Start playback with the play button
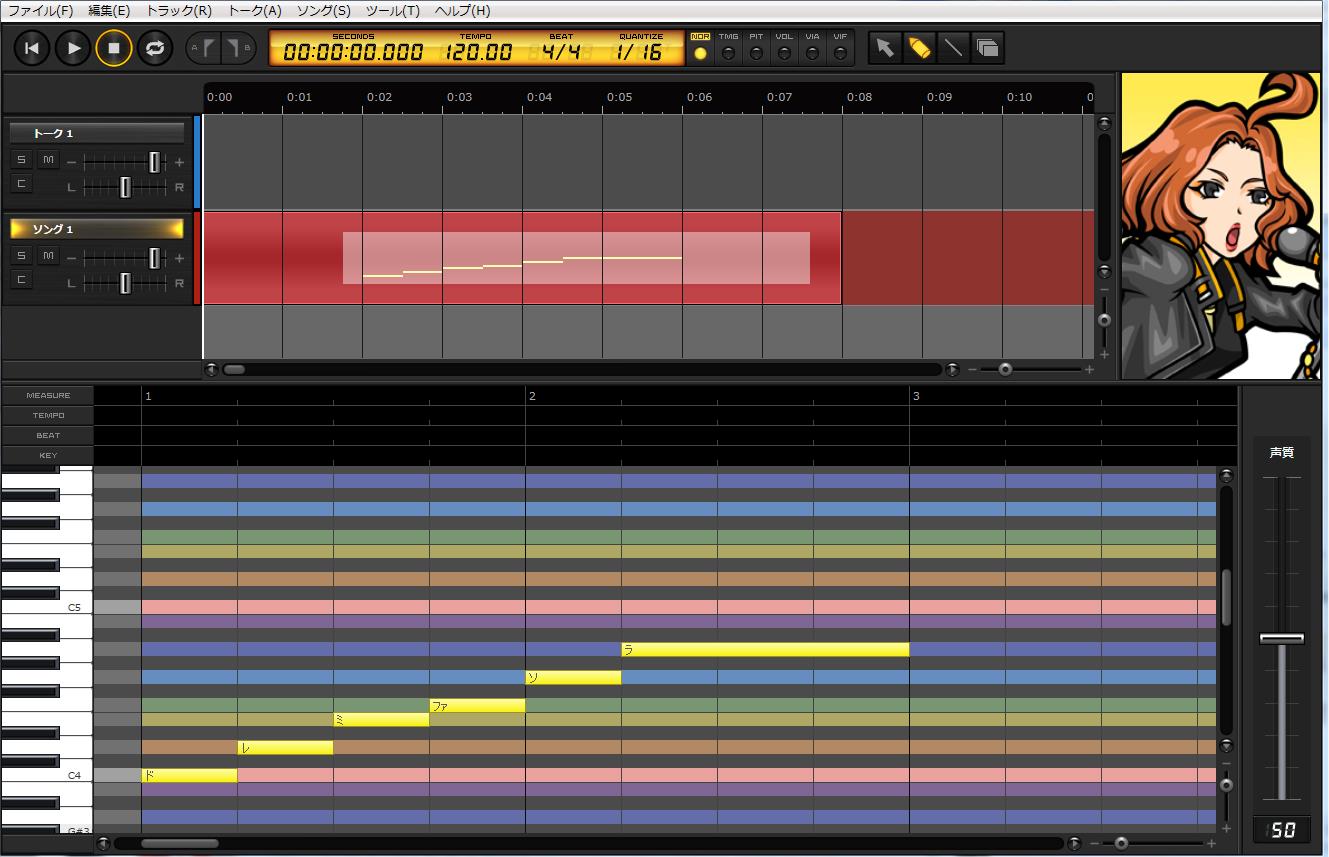Viewport: 1329px width, 857px height. click(72, 47)
